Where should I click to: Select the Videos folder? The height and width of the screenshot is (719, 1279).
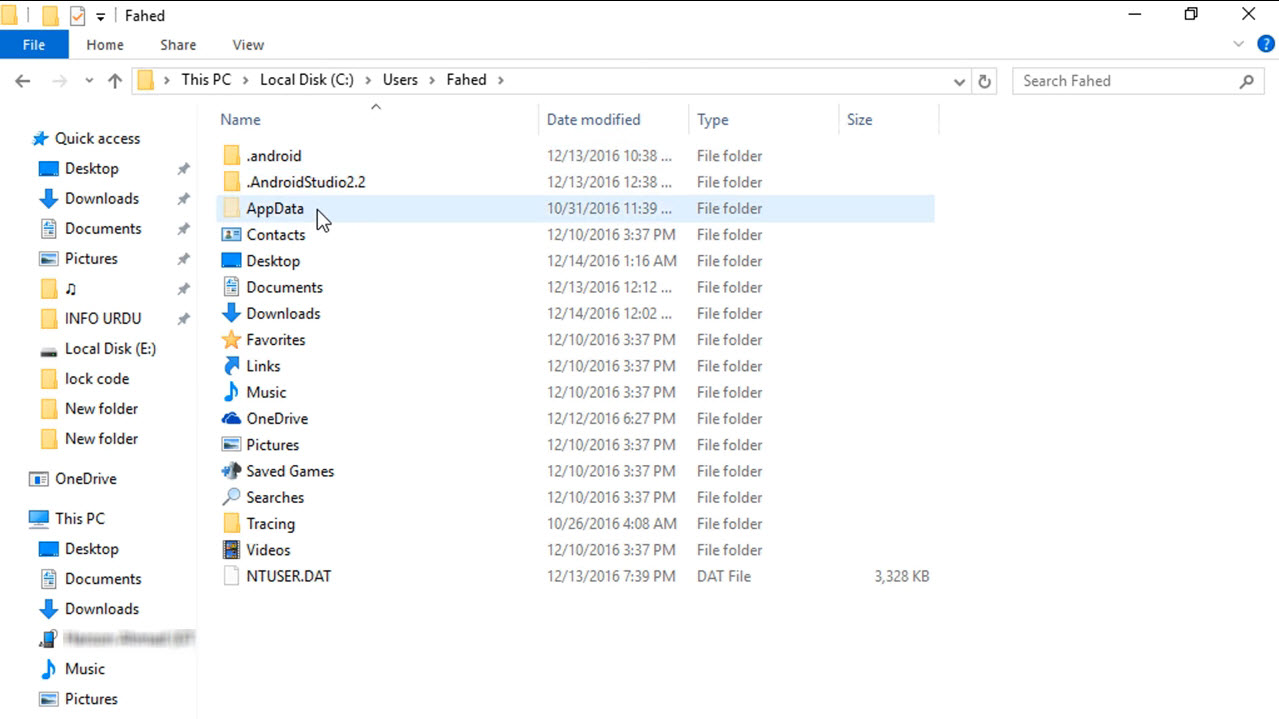coord(268,550)
